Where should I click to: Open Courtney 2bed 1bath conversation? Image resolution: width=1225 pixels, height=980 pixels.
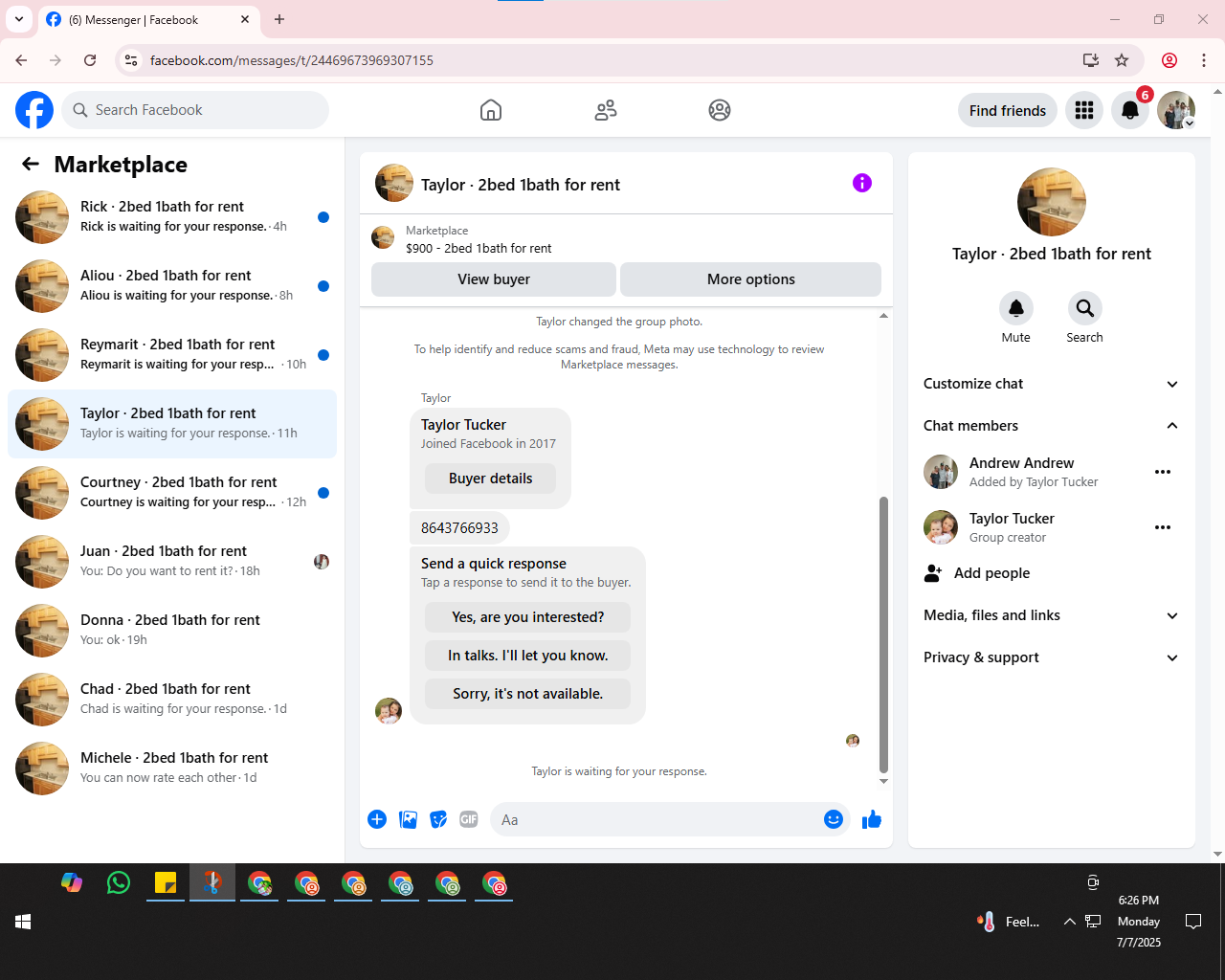pyautogui.click(x=172, y=493)
